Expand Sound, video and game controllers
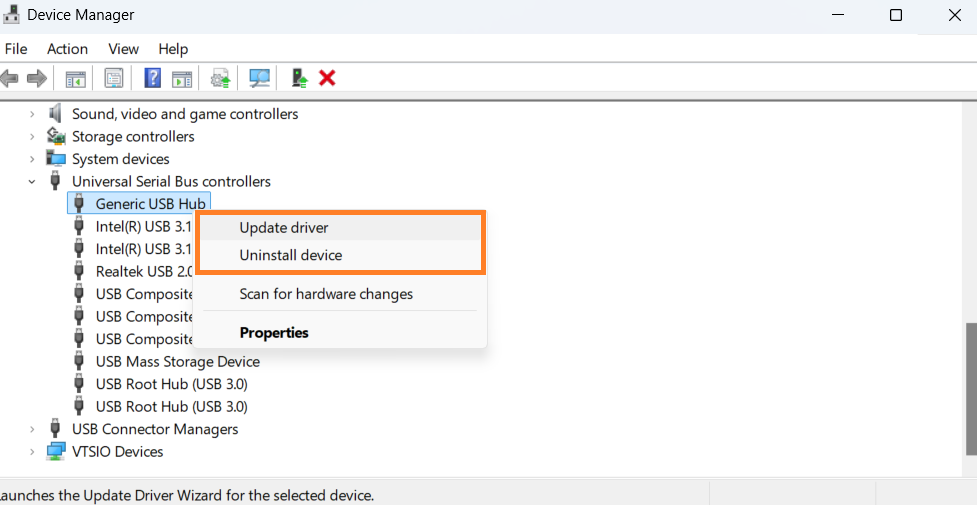The width and height of the screenshot is (977, 505). coord(32,114)
